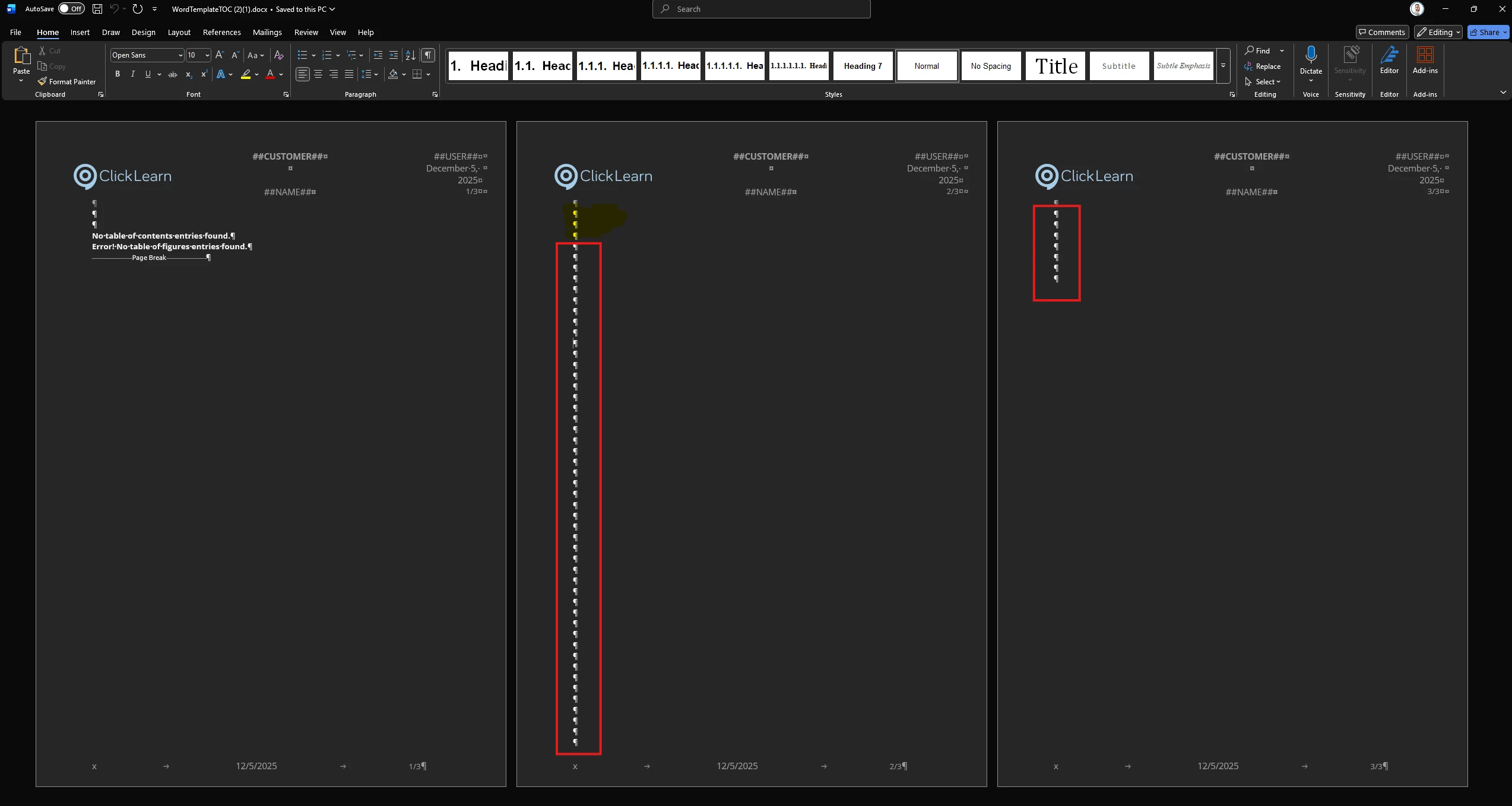The height and width of the screenshot is (806, 1512).
Task: Click the Format Painter brush icon
Action: [x=42, y=81]
